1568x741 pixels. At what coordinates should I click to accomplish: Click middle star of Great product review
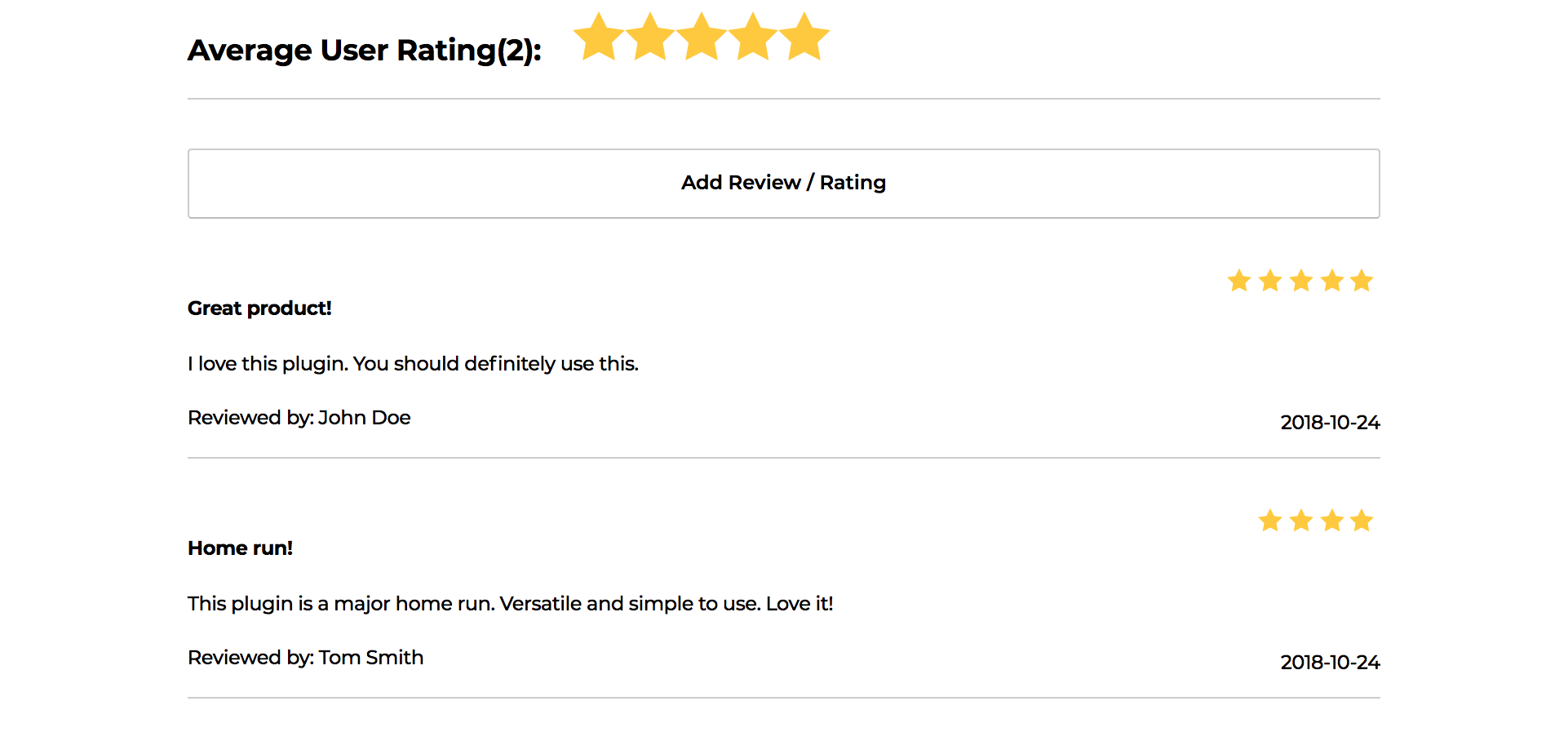(x=1301, y=281)
